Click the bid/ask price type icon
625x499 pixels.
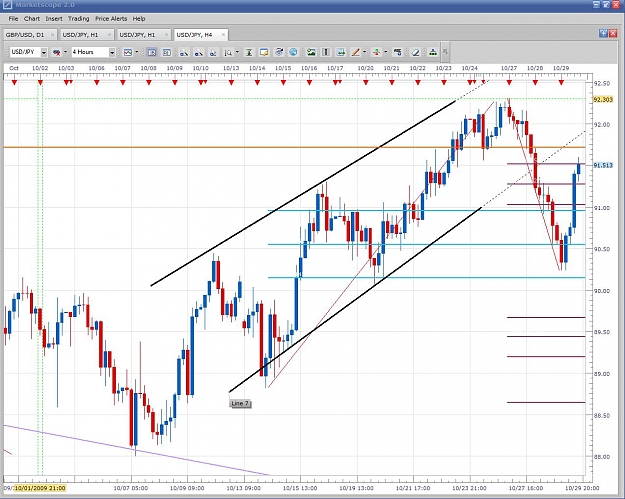[x=57, y=52]
